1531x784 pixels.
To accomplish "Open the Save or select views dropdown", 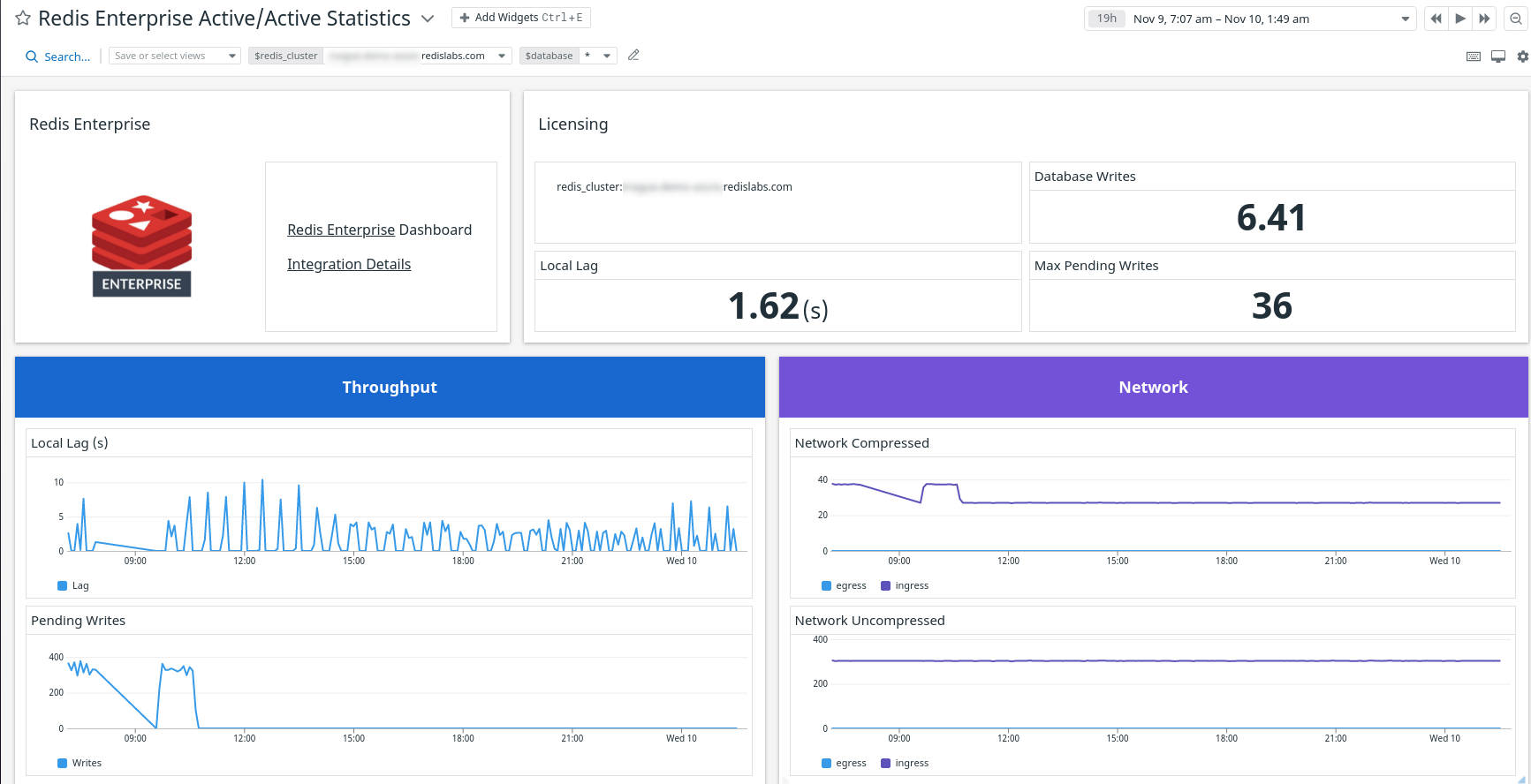I will [x=175, y=56].
